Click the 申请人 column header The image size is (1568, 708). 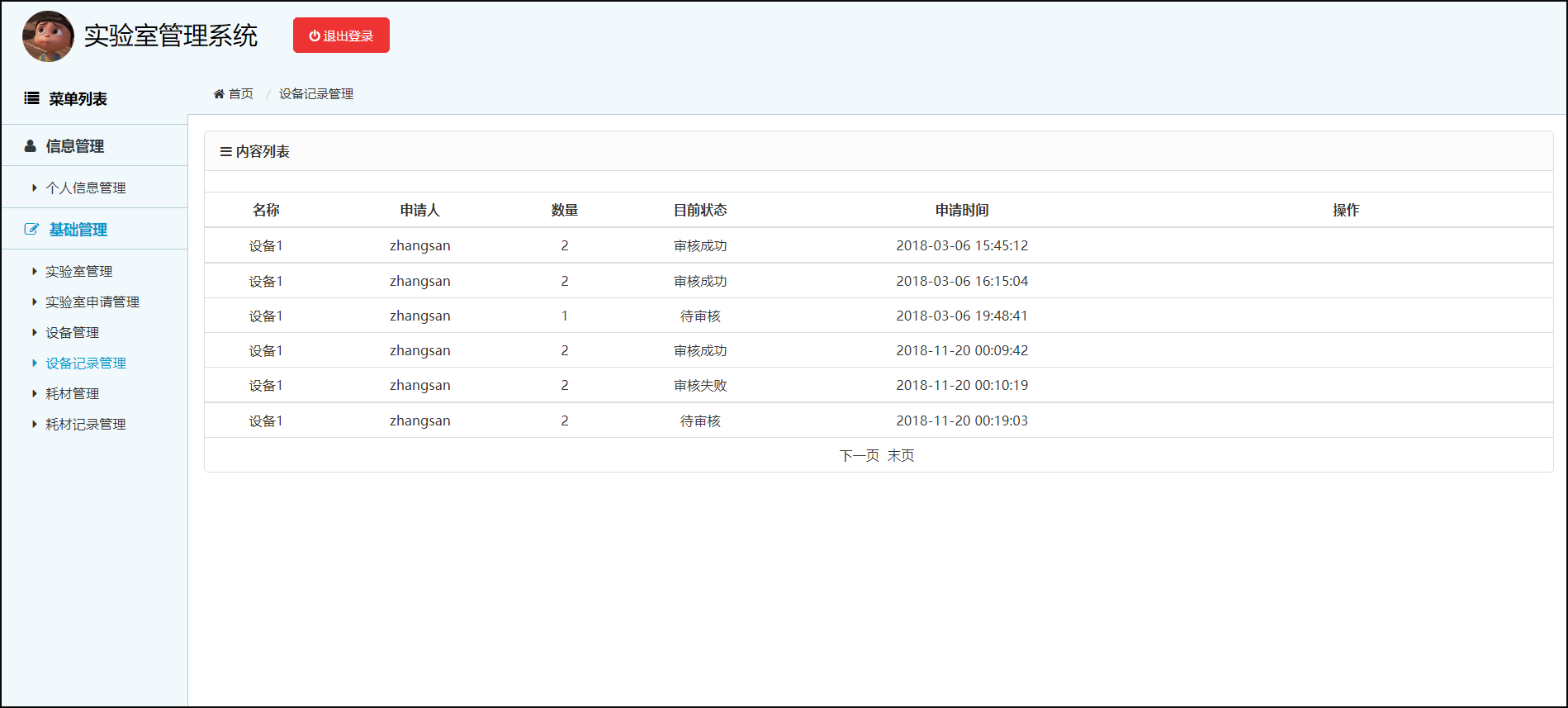[420, 211]
